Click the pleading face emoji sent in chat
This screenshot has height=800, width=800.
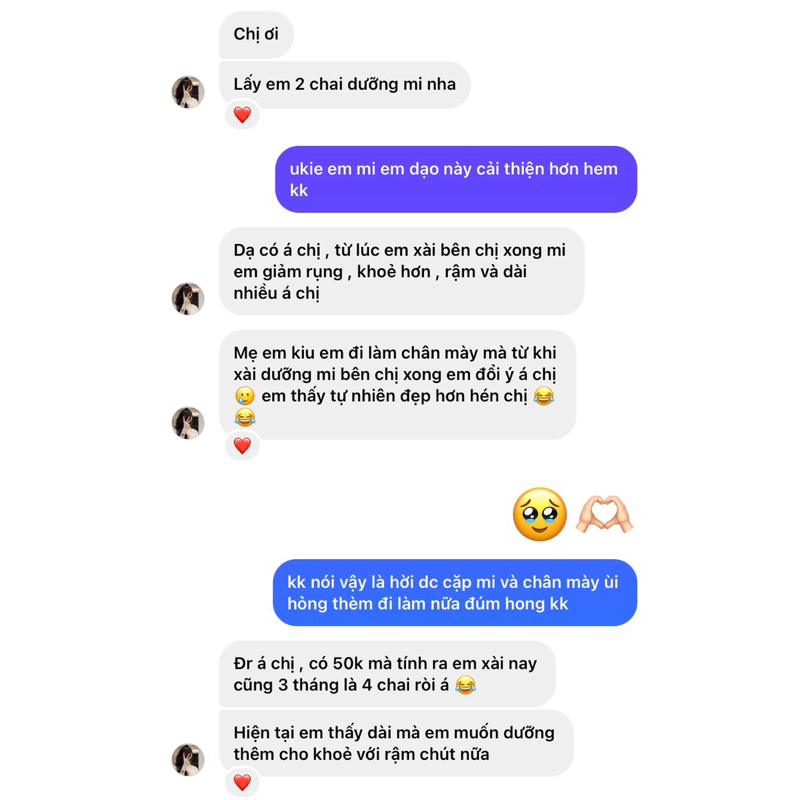(x=540, y=514)
